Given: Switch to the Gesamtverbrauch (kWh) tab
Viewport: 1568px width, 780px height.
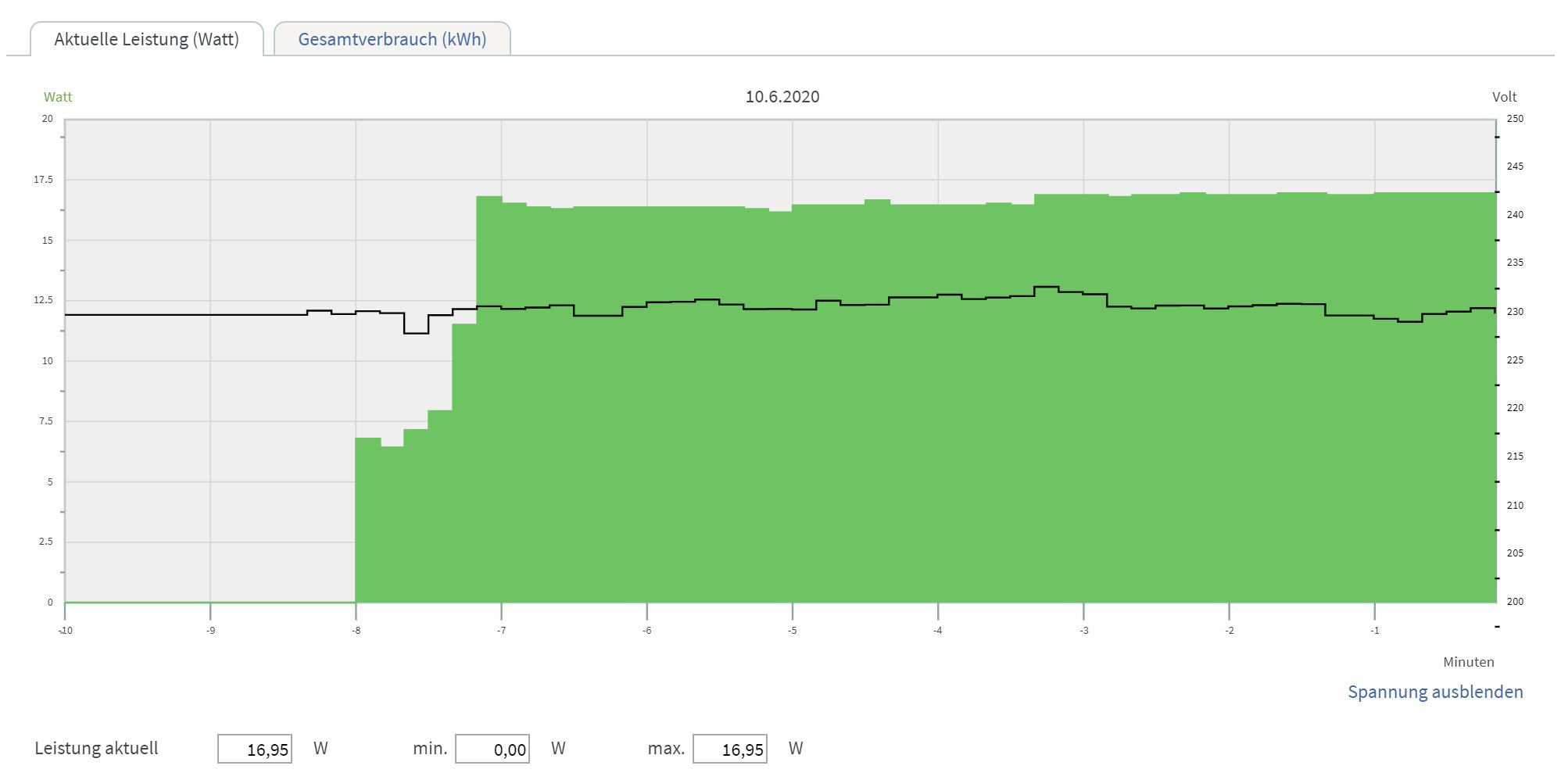Looking at the screenshot, I should pyautogui.click(x=392, y=39).
